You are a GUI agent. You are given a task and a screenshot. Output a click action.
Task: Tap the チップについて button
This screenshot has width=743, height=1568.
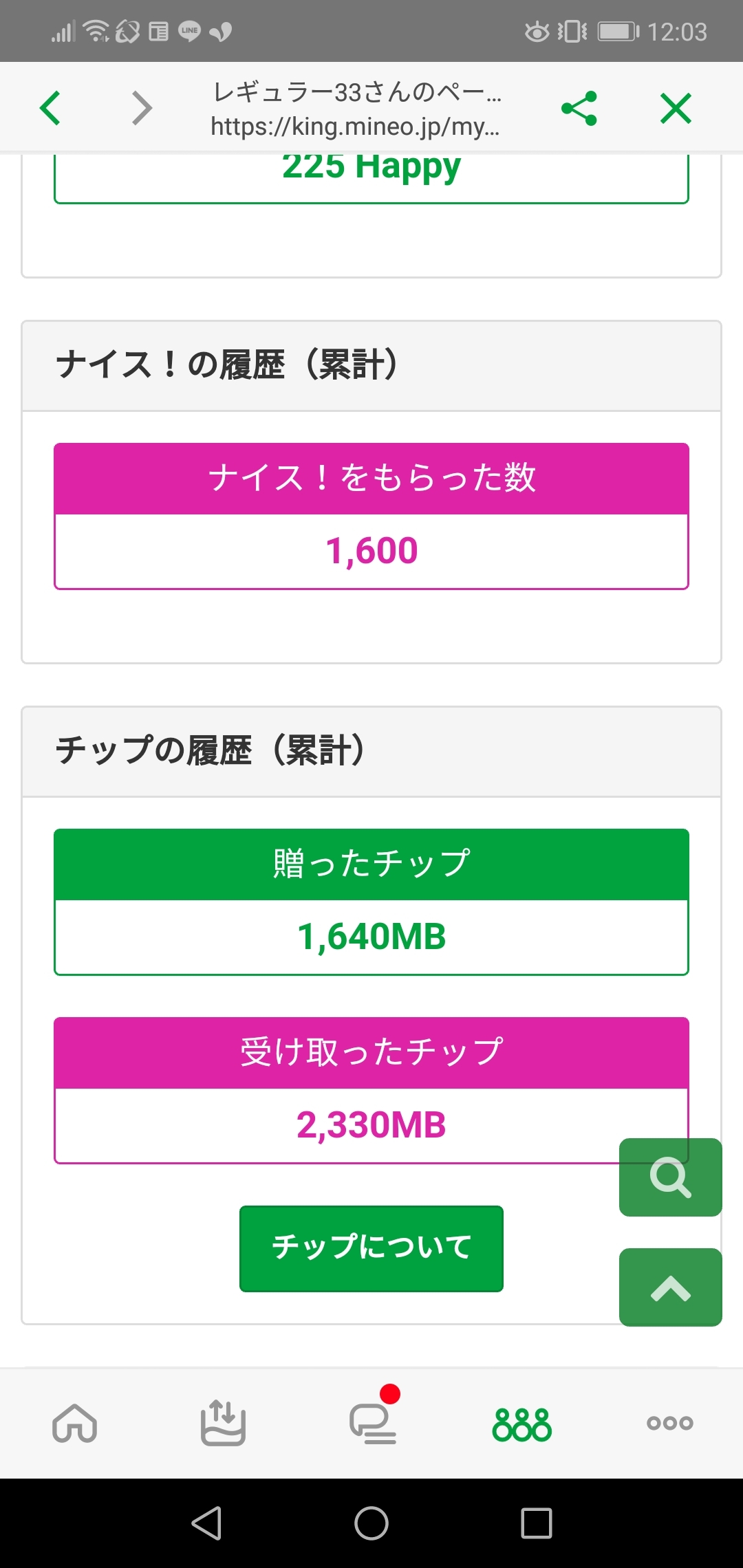click(371, 1248)
